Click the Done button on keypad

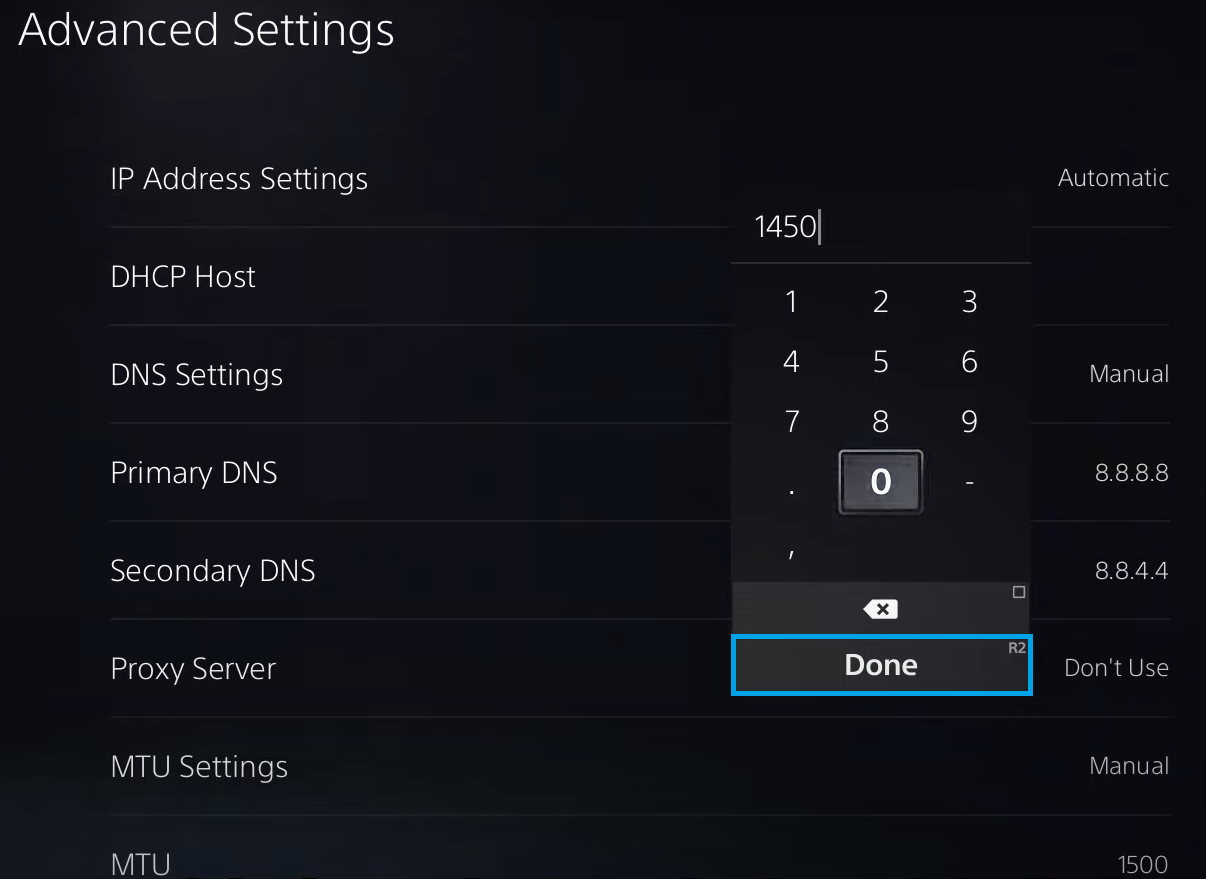pyautogui.click(x=881, y=665)
